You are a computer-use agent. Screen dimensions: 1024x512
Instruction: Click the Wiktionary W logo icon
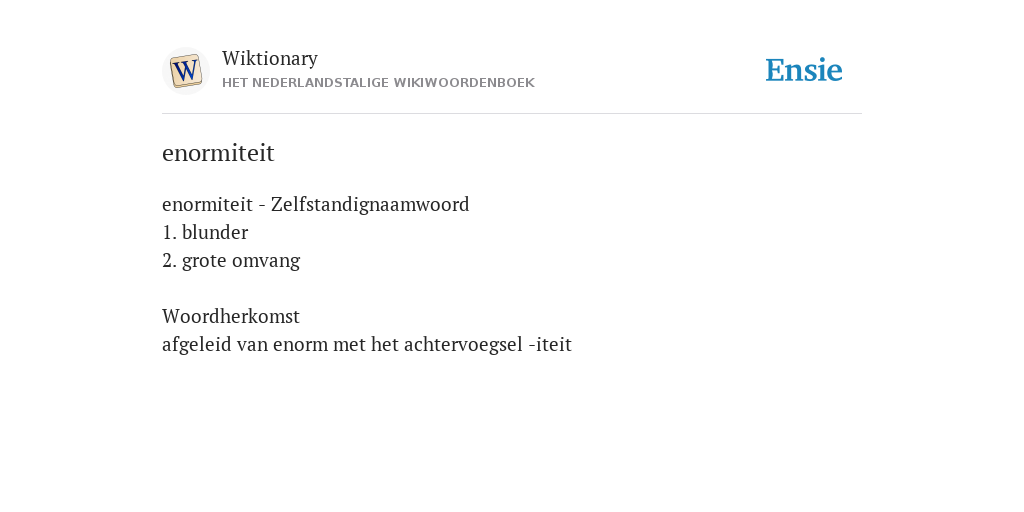(185, 71)
